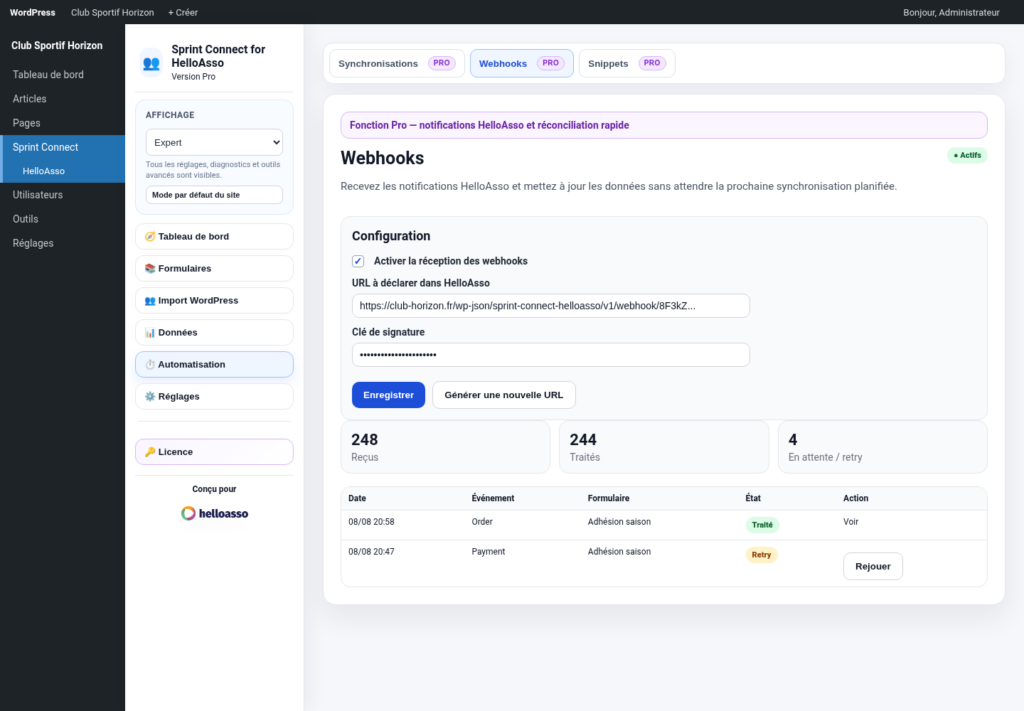
Task: Click the Événement column header
Action: click(492, 498)
